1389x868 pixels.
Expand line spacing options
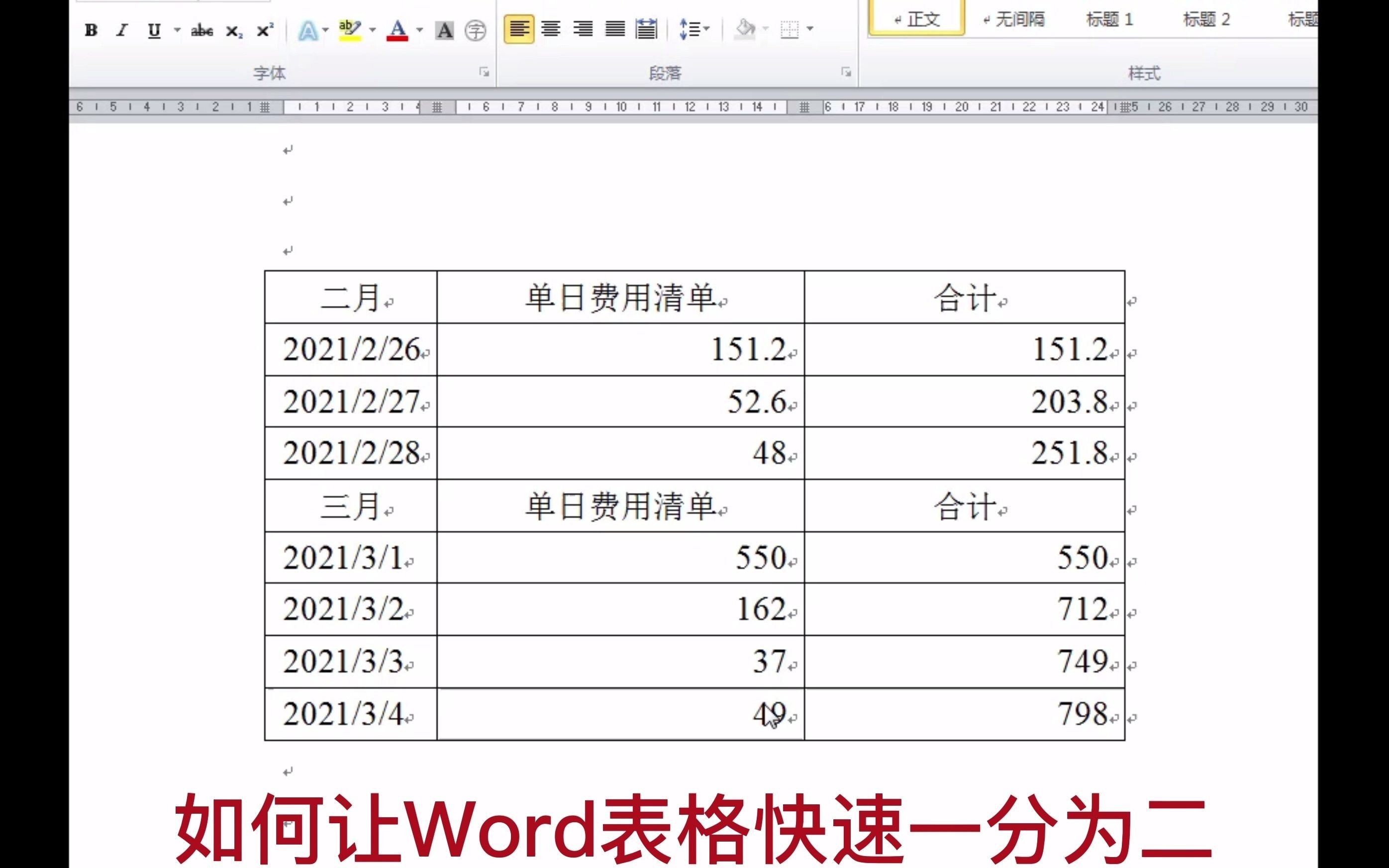coord(706,29)
